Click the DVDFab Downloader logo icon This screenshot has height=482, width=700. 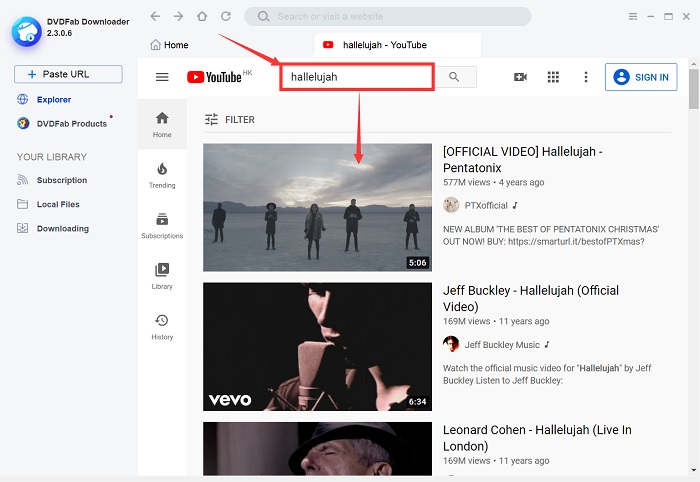tap(26, 31)
